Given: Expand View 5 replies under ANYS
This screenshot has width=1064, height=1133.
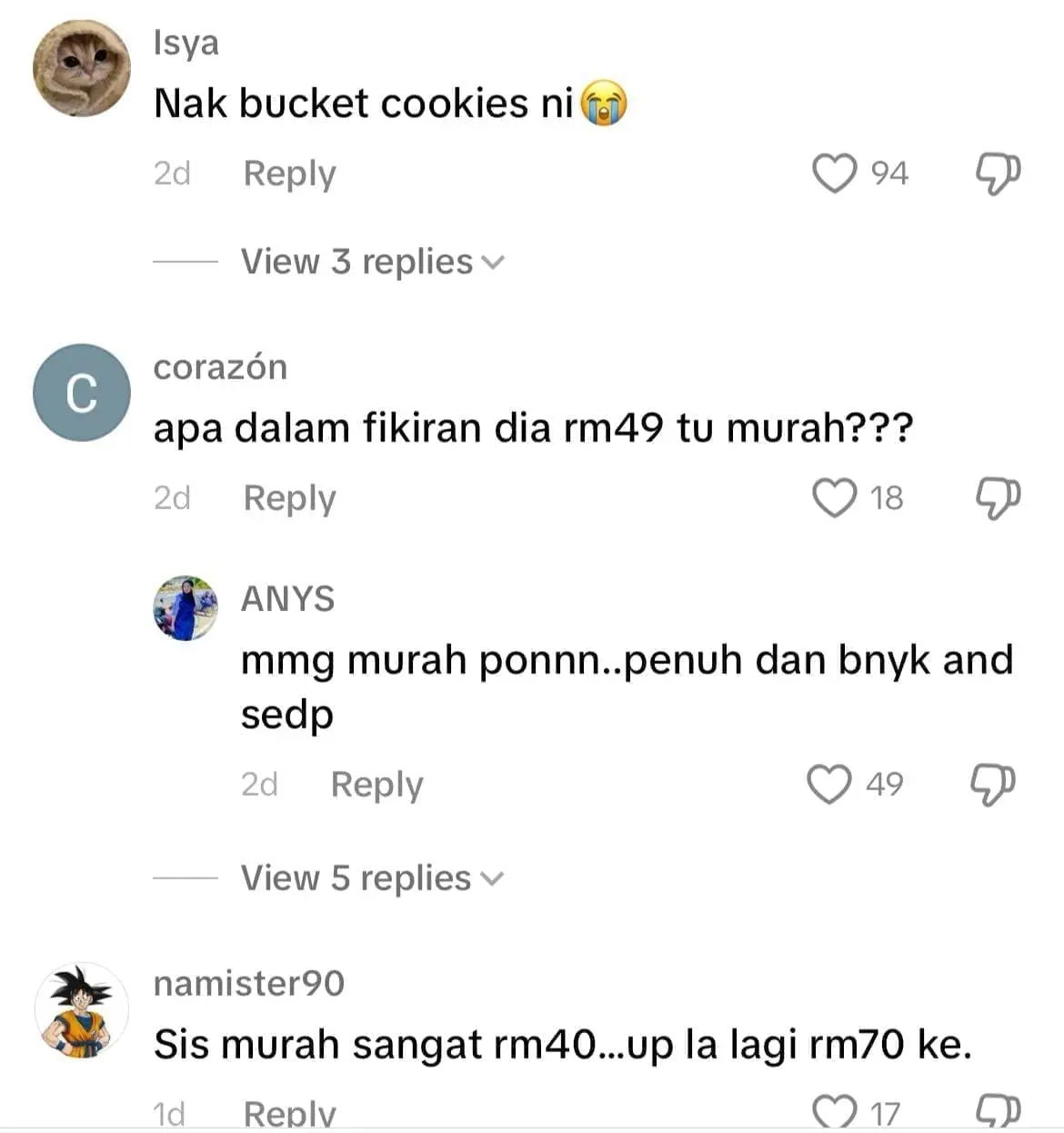Looking at the screenshot, I should point(372,878).
